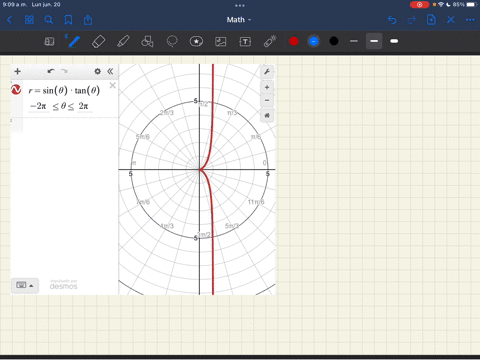Collapse the Desmos expression list
The width and height of the screenshot is (480, 360).
110,71
